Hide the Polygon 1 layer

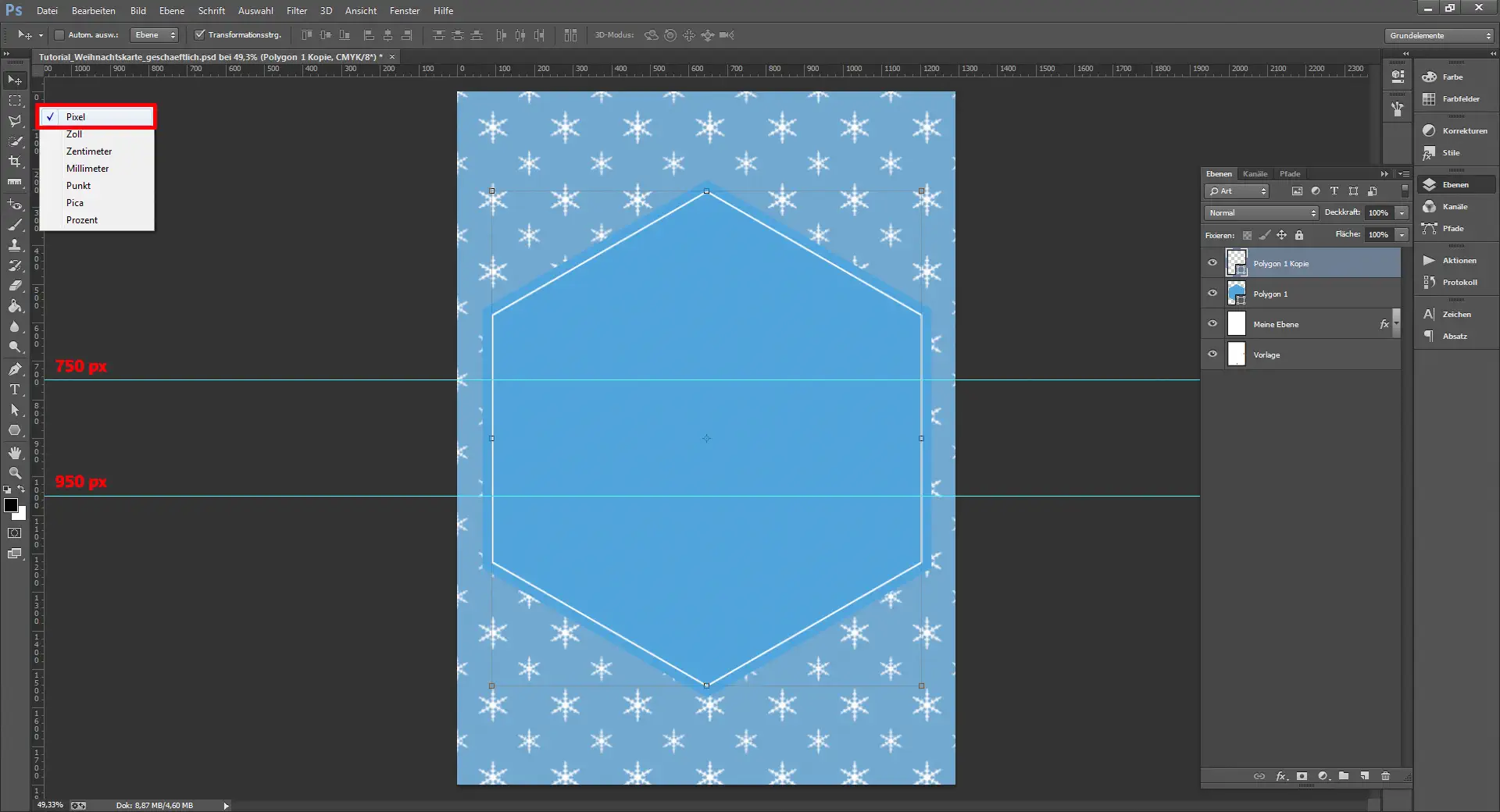coord(1212,294)
